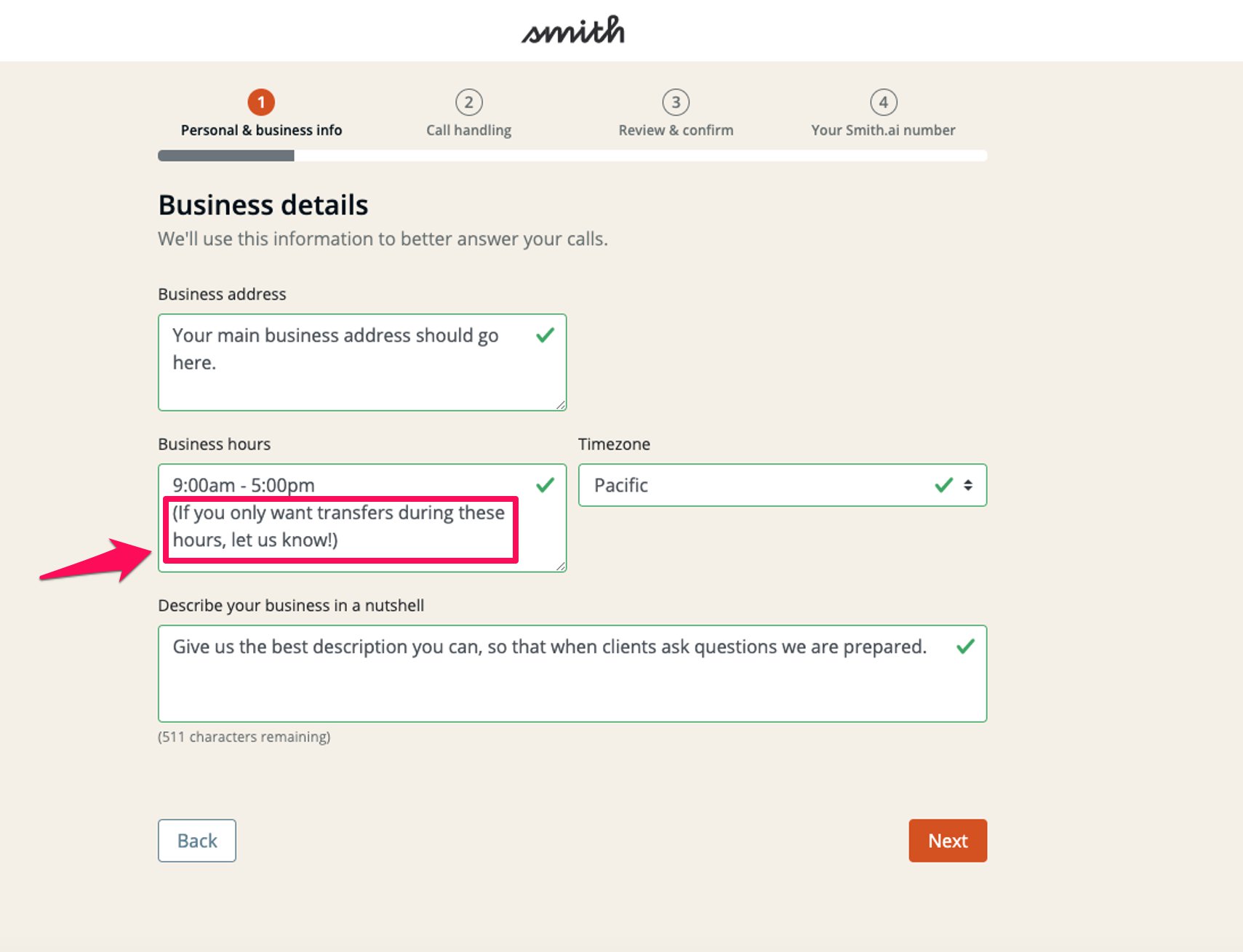This screenshot has width=1243, height=952.
Task: Focus the Business address text area
Action: (362, 362)
